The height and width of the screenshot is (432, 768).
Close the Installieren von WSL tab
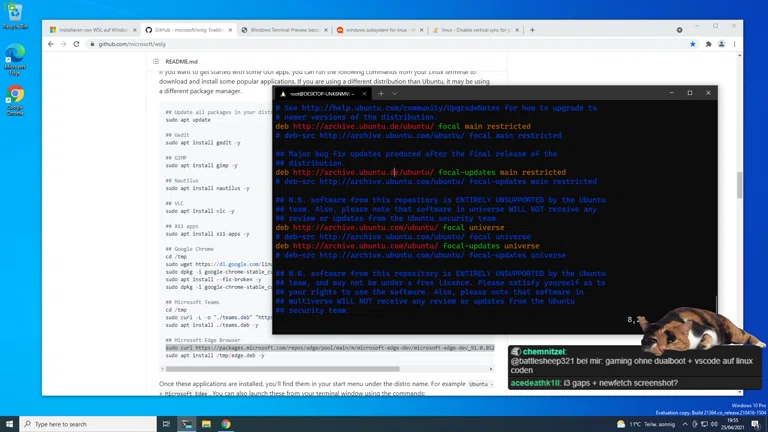coord(135,30)
